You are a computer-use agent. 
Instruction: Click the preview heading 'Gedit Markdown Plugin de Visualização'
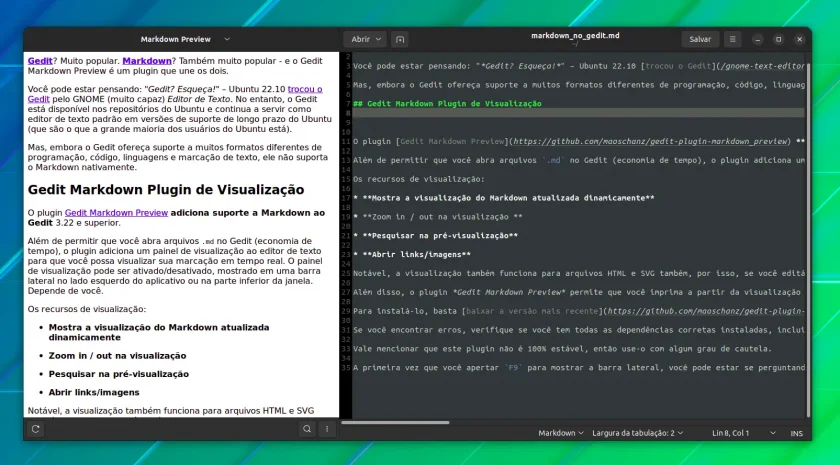[166, 190]
